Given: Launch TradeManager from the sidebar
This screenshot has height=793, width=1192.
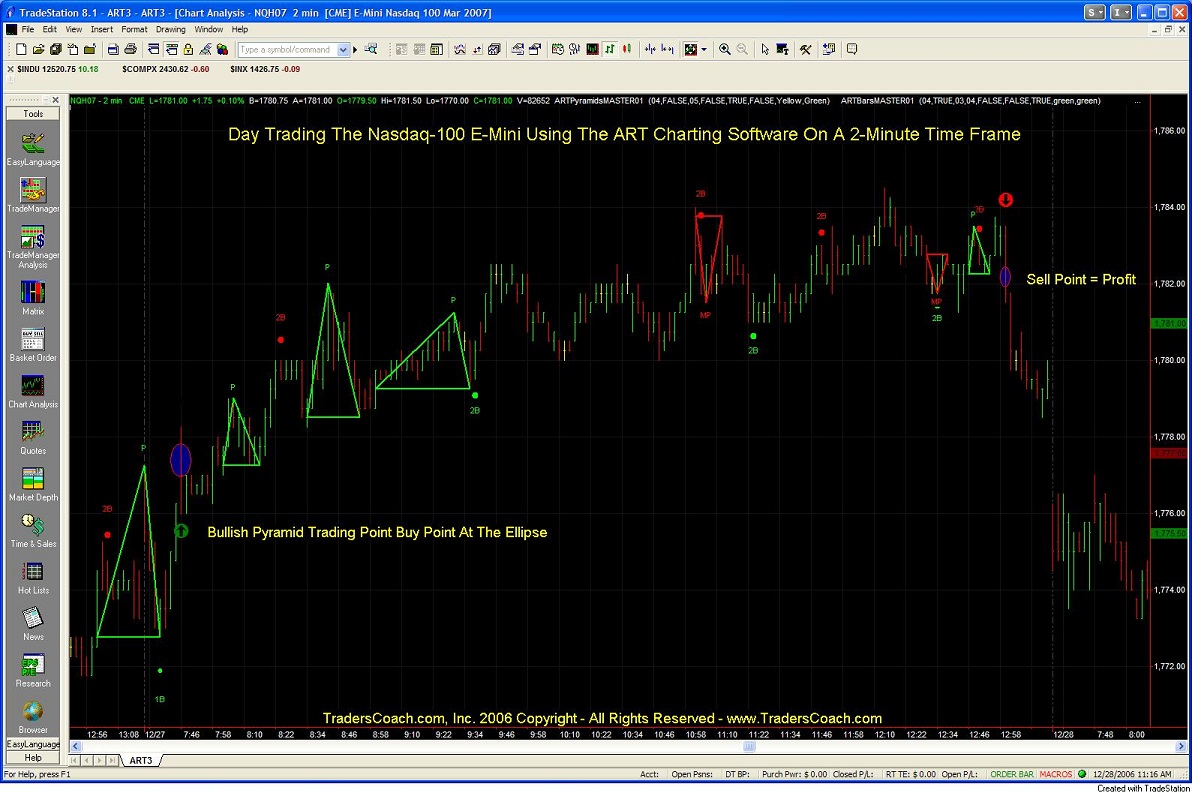Looking at the screenshot, I should tap(33, 195).
